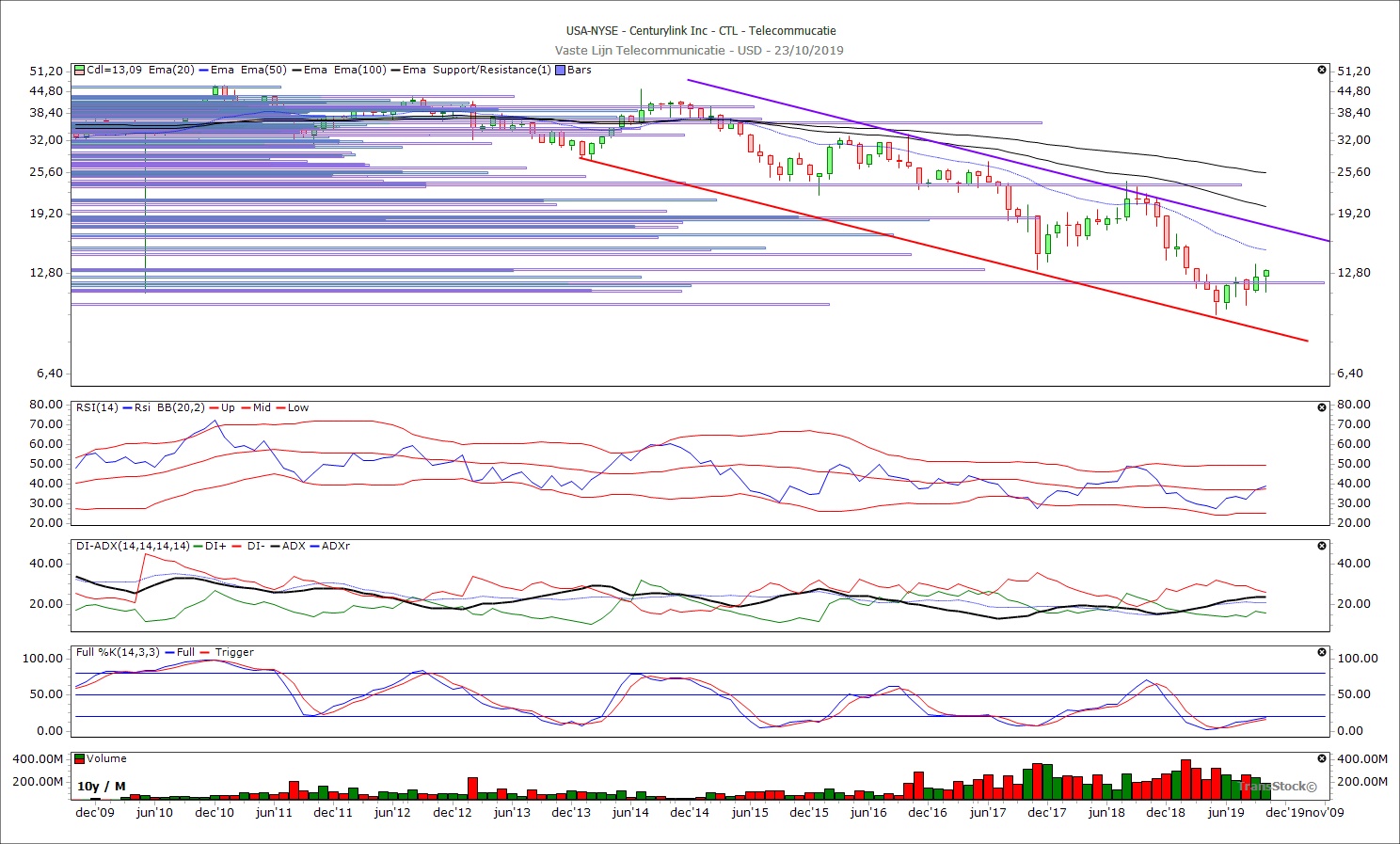Select the Ema(50) legend entry
1400x844 pixels.
[263, 71]
